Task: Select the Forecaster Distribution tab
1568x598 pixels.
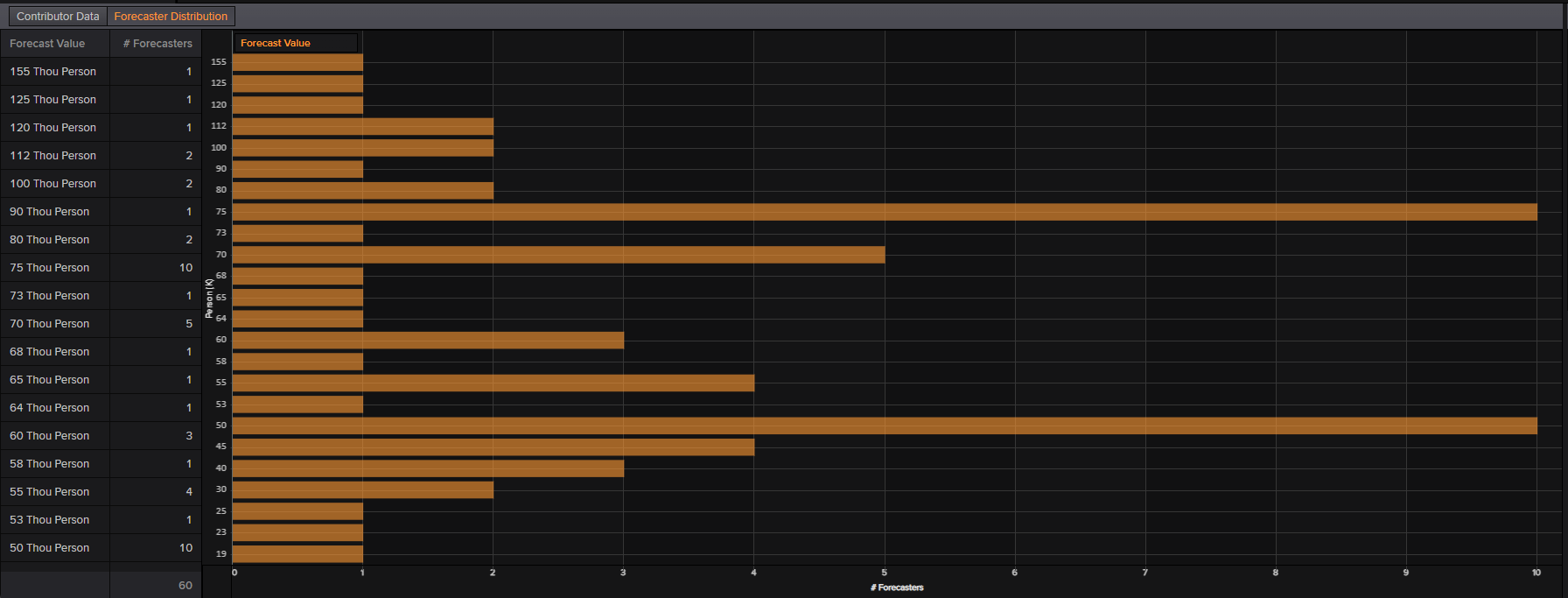Action: click(x=171, y=16)
